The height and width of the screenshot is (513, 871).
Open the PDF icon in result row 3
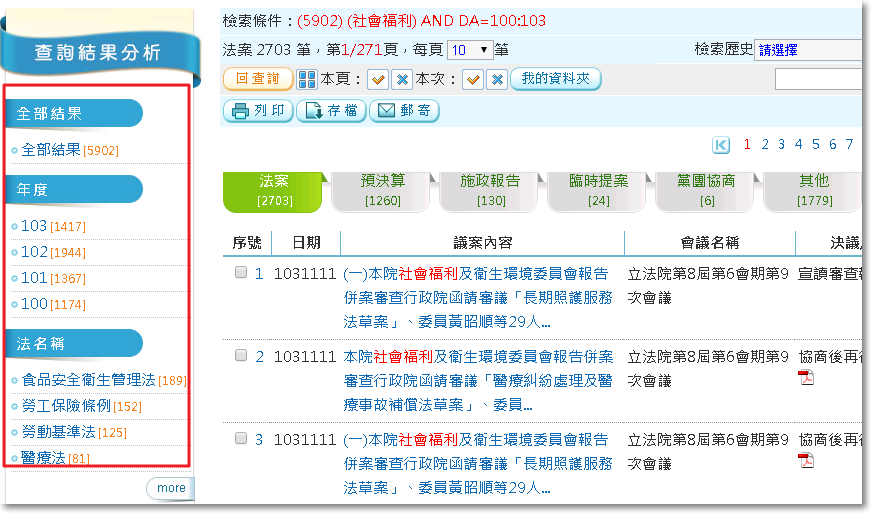(805, 460)
